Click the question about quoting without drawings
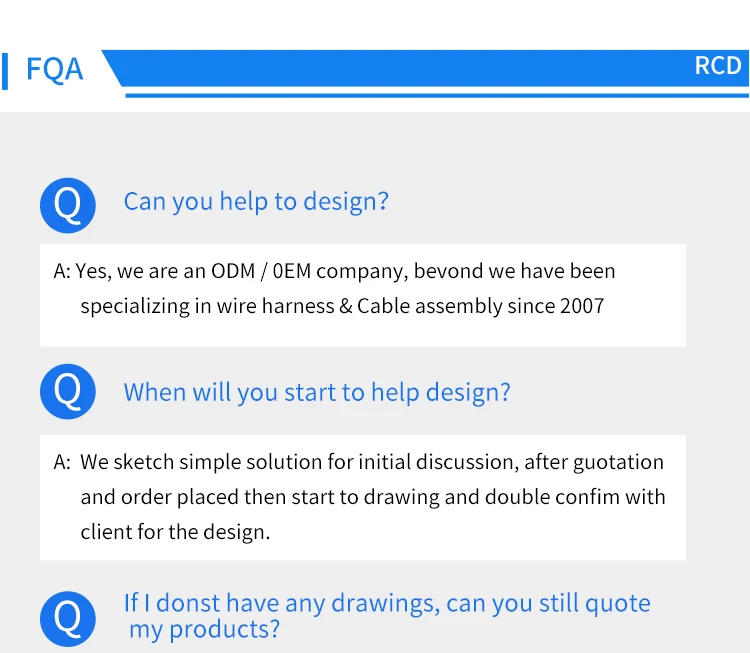The image size is (750, 653). (x=387, y=616)
